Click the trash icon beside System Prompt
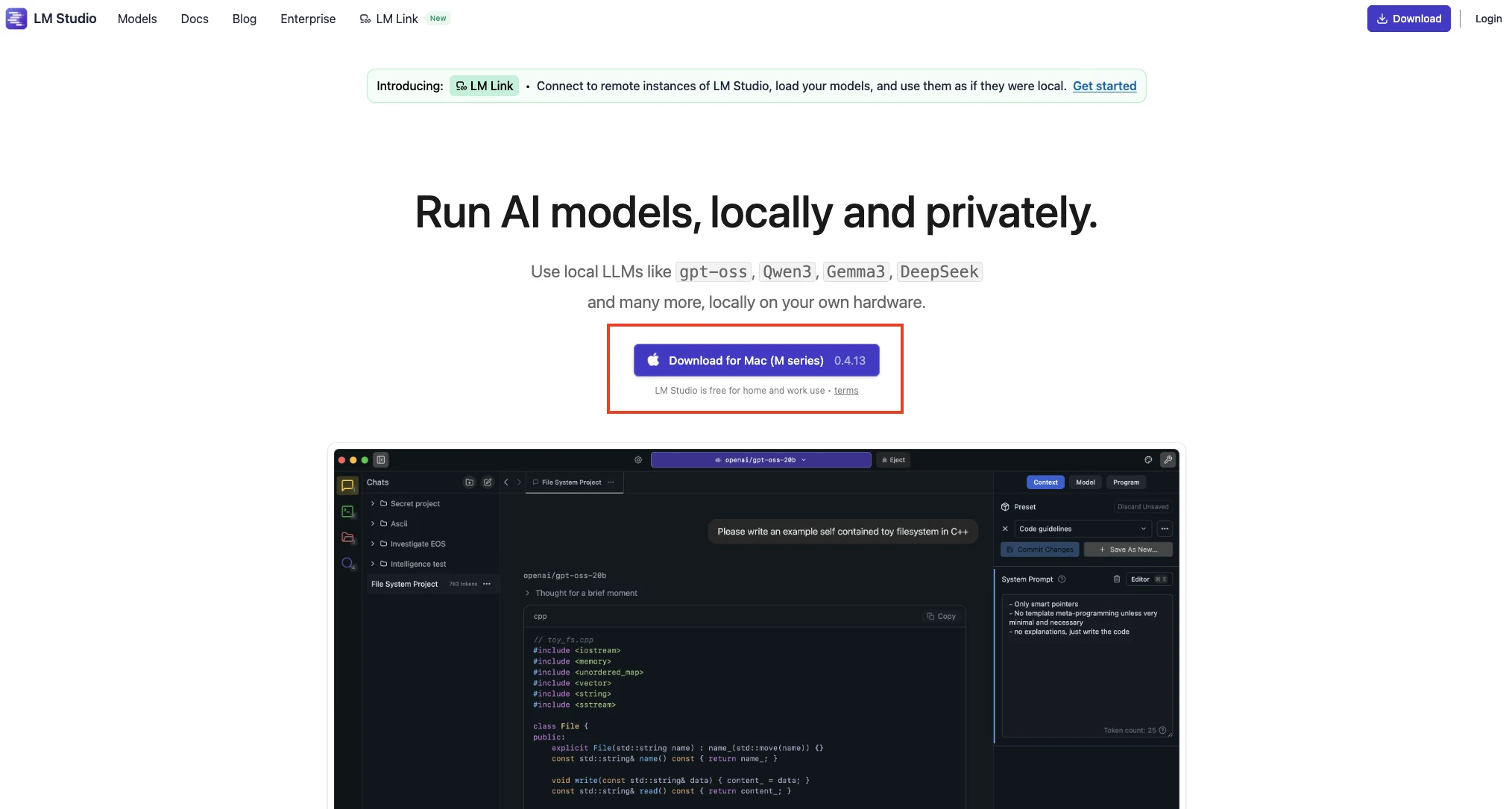Viewport: 1512px width, 809px height. click(1117, 579)
